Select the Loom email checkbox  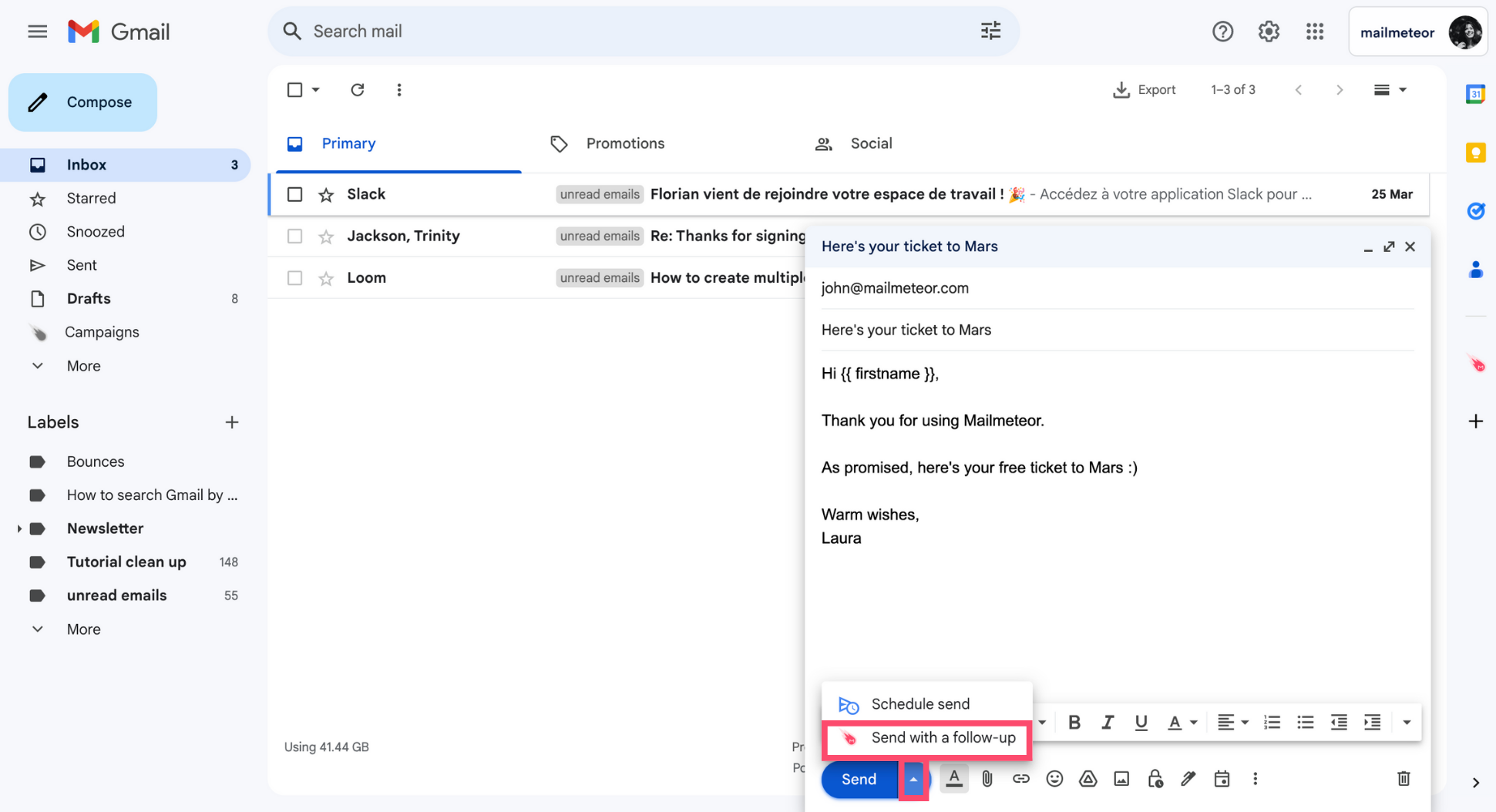(294, 277)
